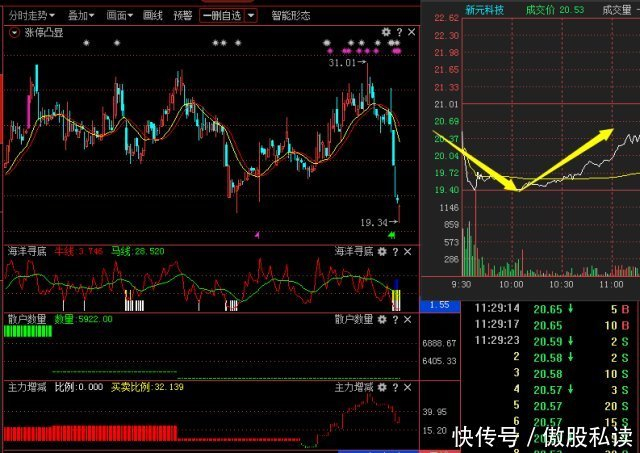Click the magenta arrow marker under chart
Image resolution: width=640 pixels, height=453 pixels.
(x=257, y=235)
